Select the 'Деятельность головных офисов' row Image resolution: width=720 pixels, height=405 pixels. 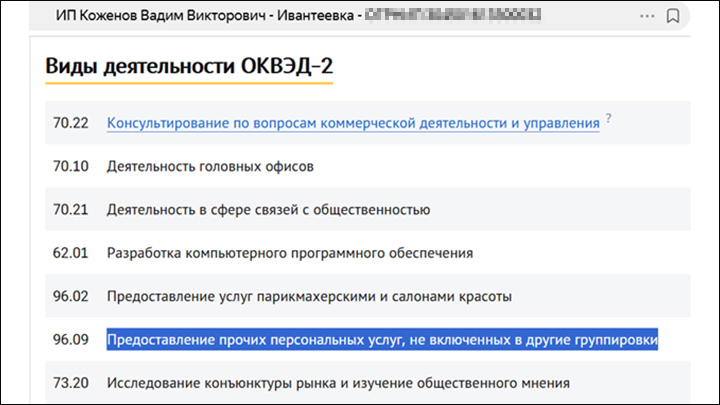(x=210, y=166)
